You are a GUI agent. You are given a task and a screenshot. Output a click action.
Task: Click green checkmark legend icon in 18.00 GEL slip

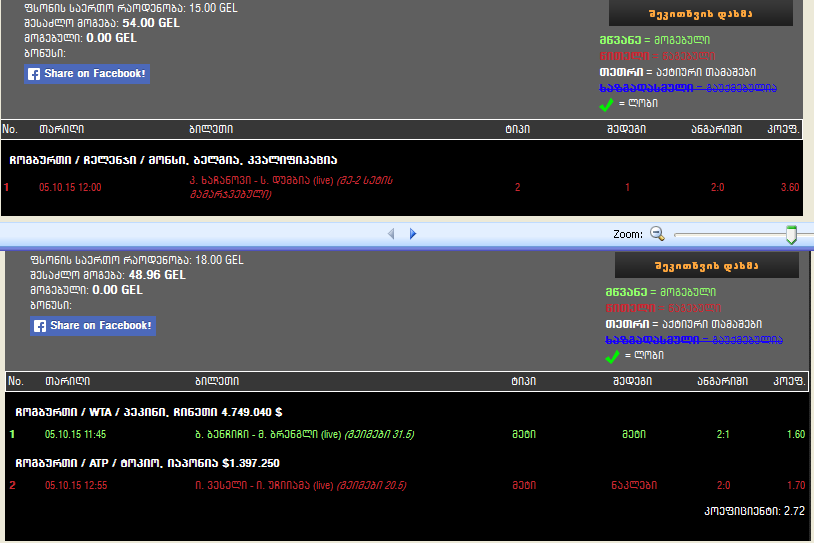[x=612, y=357]
